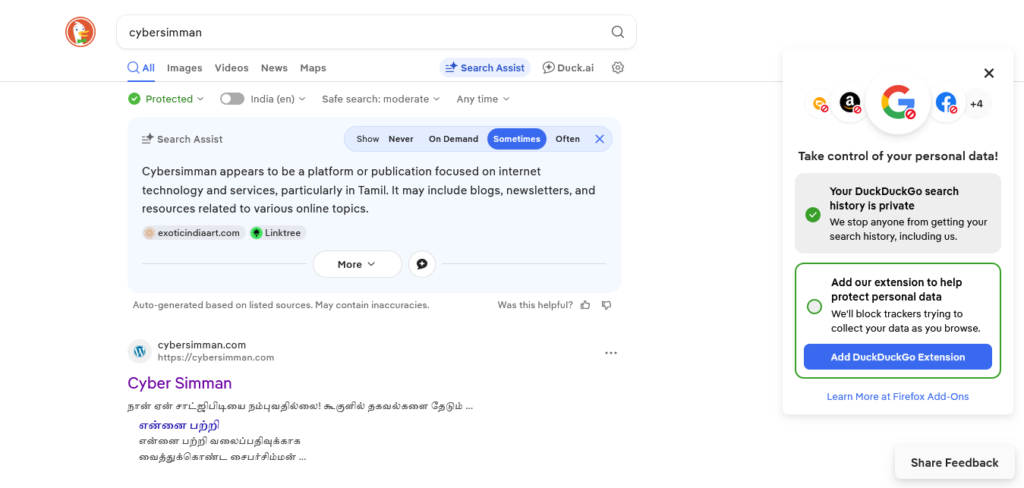Click the DuckDuckGo logo icon
This screenshot has height=488, width=1024.
[80, 32]
